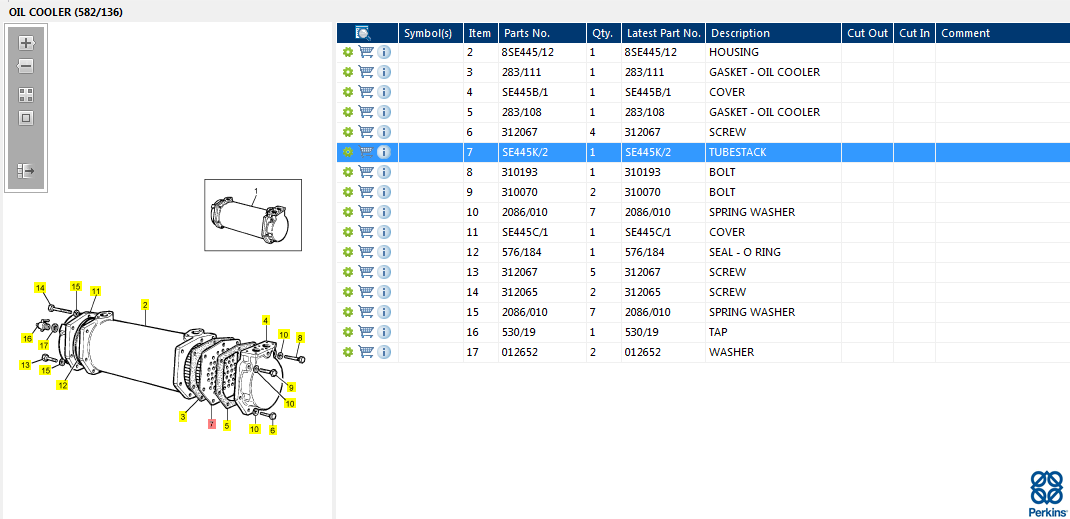1070x519 pixels.
Task: Select callout 13 on the diagram
Action: pyautogui.click(x=25, y=366)
